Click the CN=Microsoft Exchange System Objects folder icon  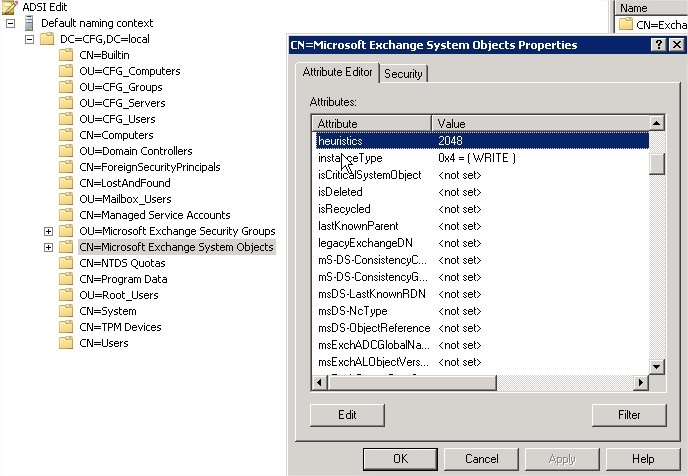click(66, 247)
